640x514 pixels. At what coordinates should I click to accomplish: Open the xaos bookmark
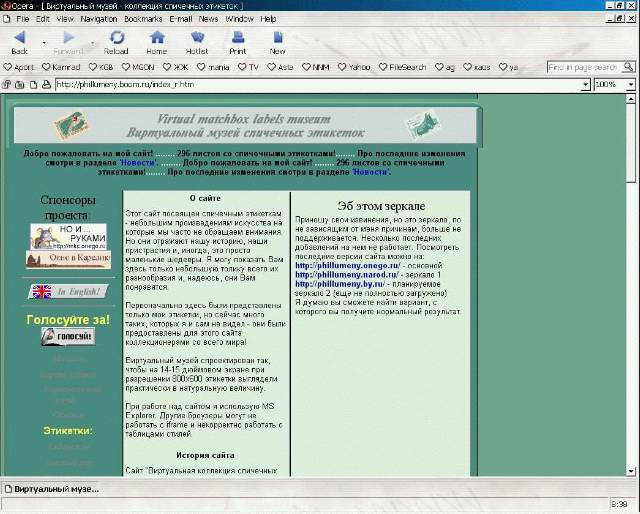pyautogui.click(x=477, y=67)
